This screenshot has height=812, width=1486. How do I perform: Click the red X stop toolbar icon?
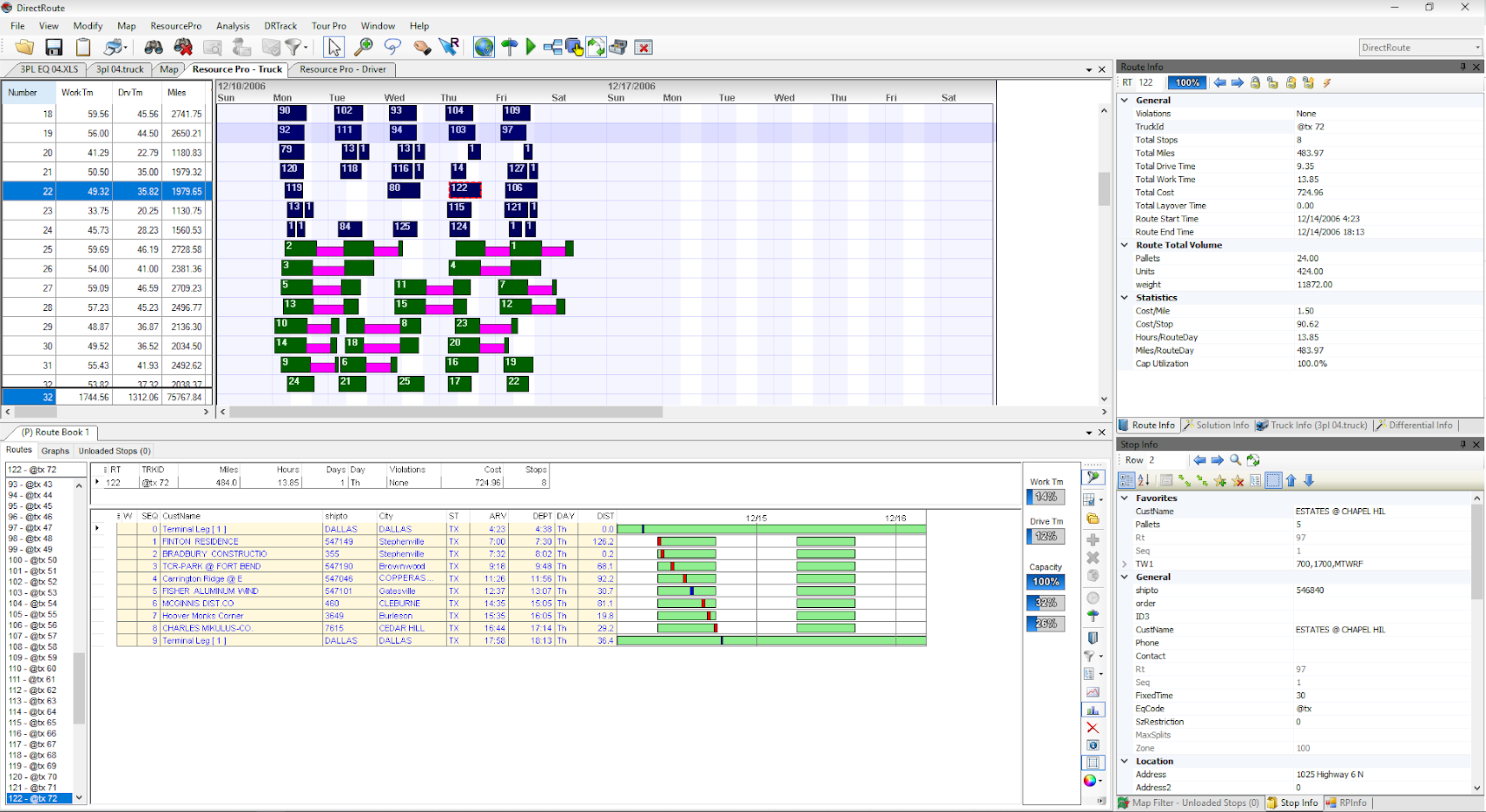pyautogui.click(x=644, y=46)
